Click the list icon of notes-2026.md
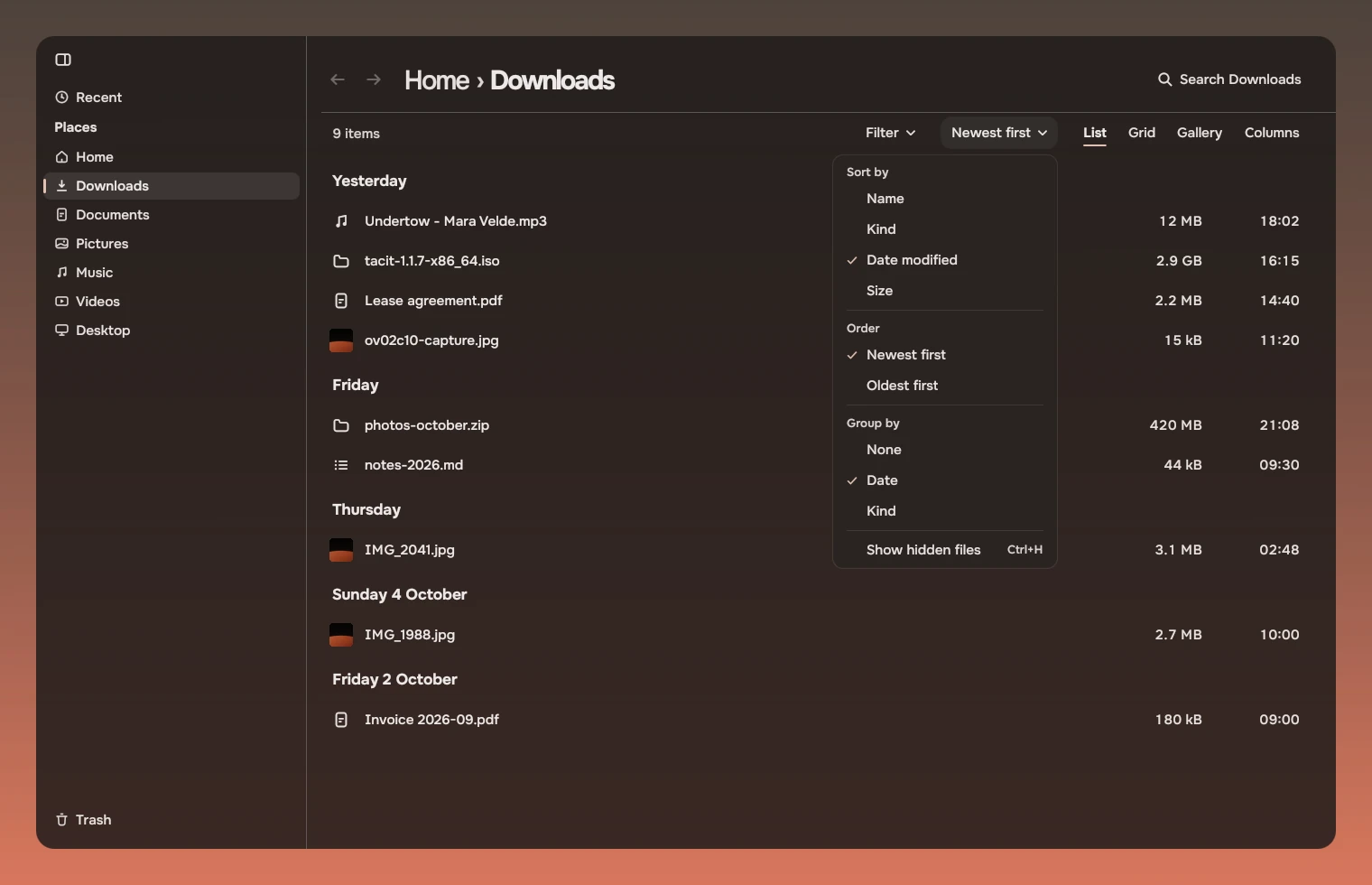This screenshot has height=885, width=1372. coord(341,465)
